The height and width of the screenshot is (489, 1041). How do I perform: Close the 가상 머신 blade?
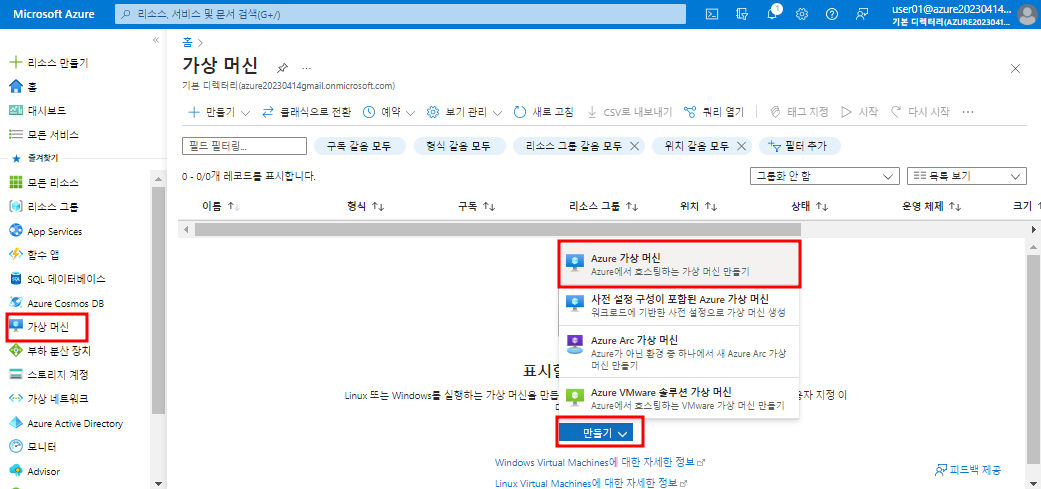click(1015, 68)
